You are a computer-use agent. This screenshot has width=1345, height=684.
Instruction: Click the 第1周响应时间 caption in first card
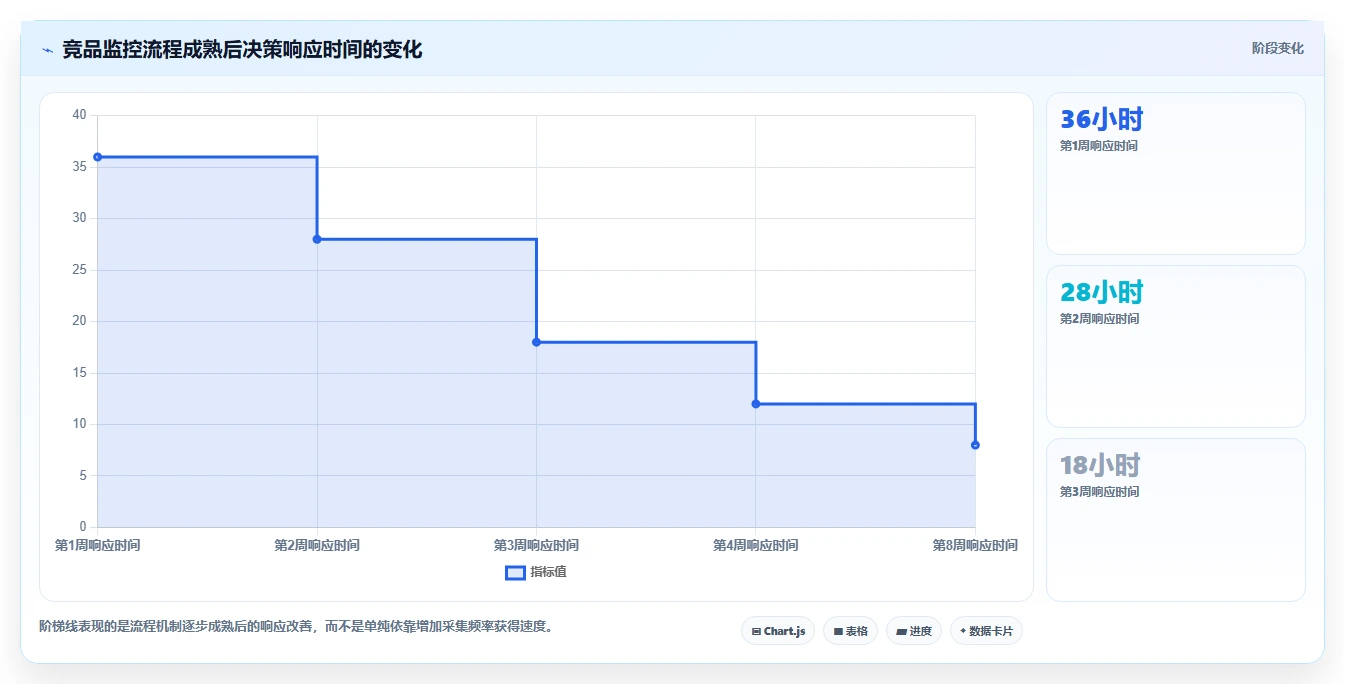pyautogui.click(x=1098, y=146)
